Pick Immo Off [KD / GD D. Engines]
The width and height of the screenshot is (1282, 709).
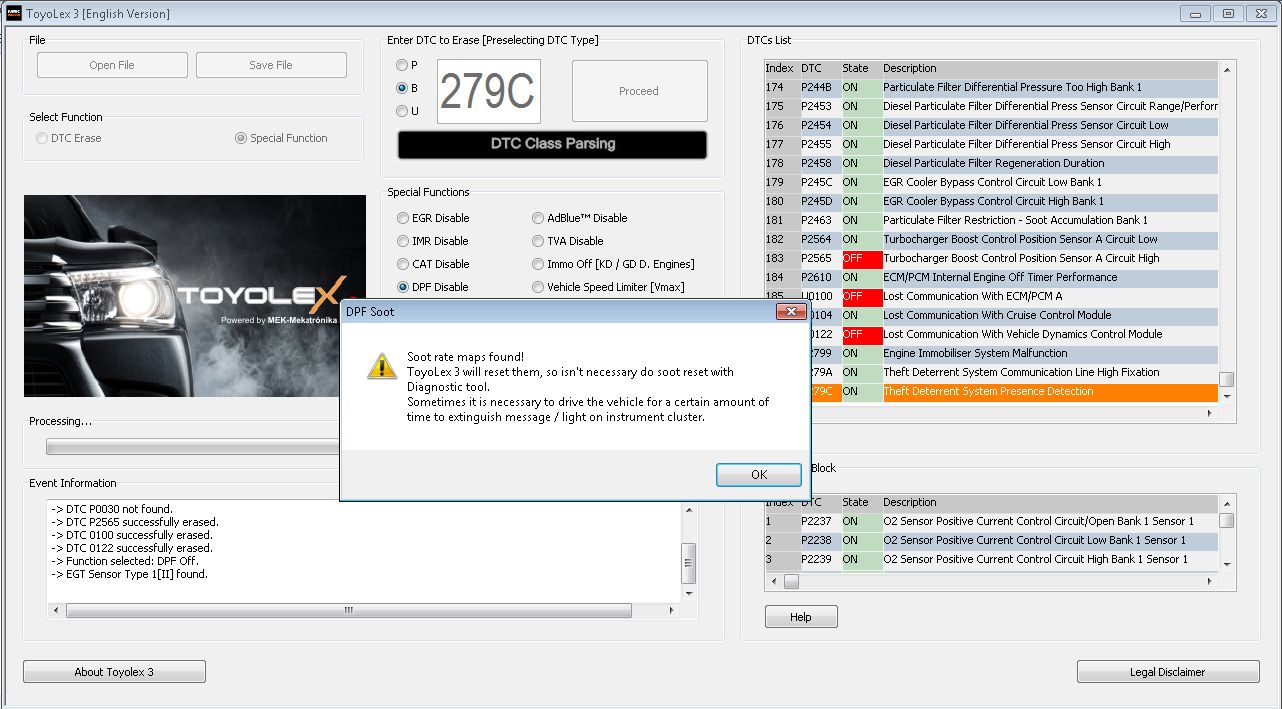539,264
